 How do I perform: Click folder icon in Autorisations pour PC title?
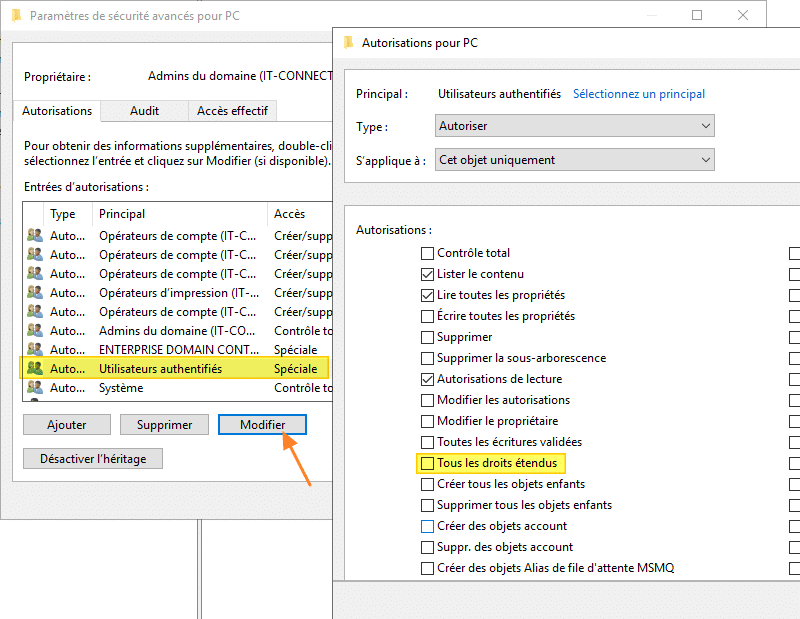pos(348,43)
